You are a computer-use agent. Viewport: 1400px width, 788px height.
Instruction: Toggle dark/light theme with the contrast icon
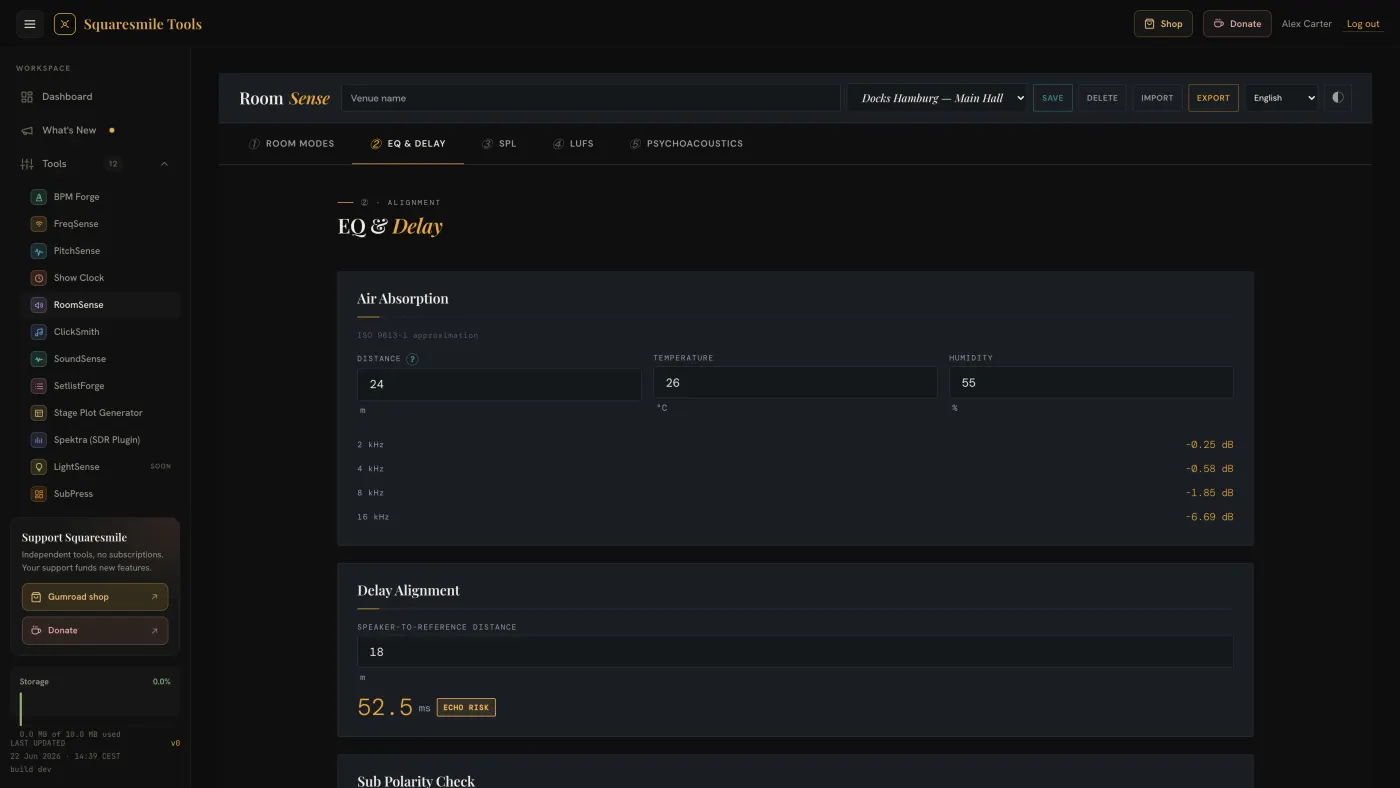pyautogui.click(x=1338, y=98)
